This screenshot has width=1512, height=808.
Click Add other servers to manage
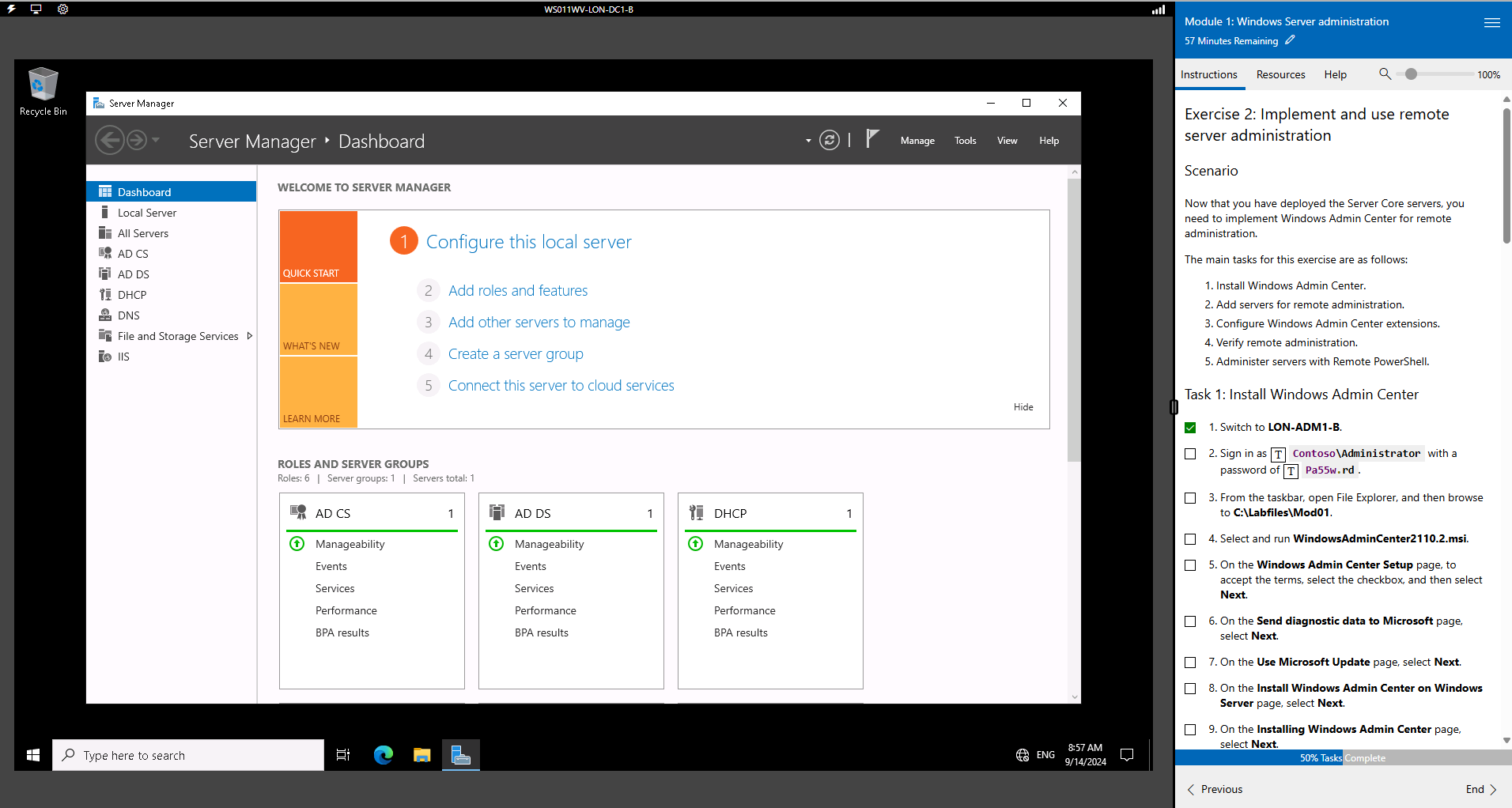pos(539,322)
